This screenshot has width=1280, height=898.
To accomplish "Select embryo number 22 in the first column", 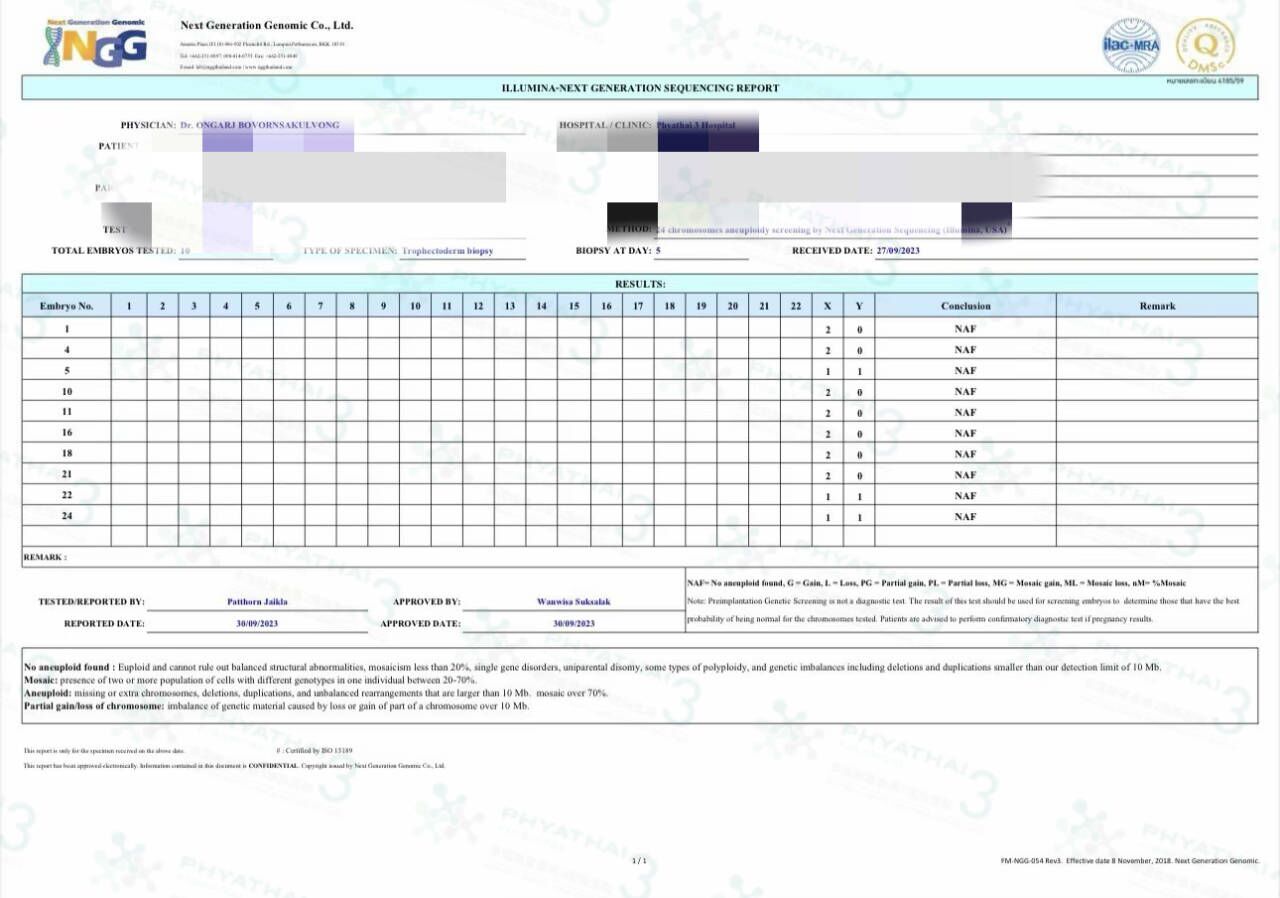I will [67, 496].
